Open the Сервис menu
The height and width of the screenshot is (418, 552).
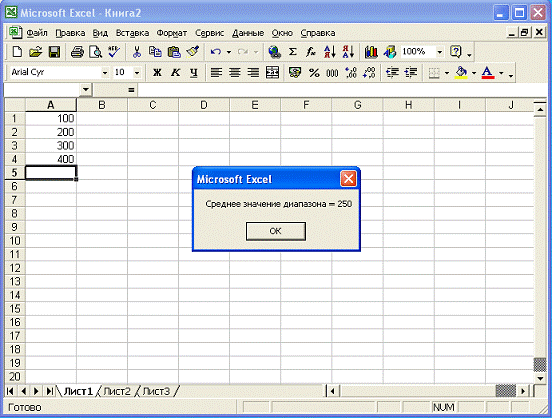[x=209, y=33]
